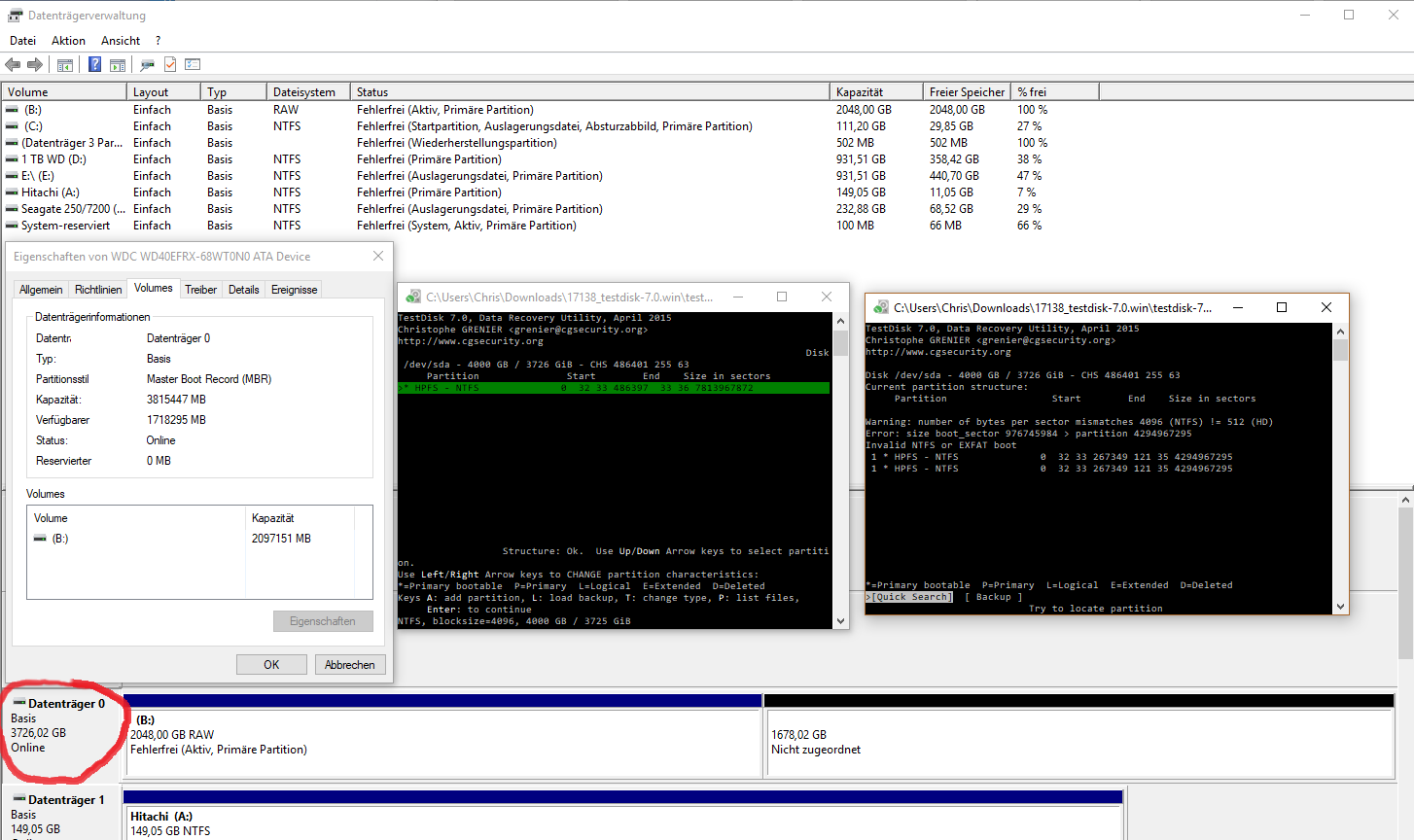Image resolution: width=1414 pixels, height=840 pixels.
Task: Click the Datenträger 1 disk icon in lower pane
Action: [x=19, y=799]
